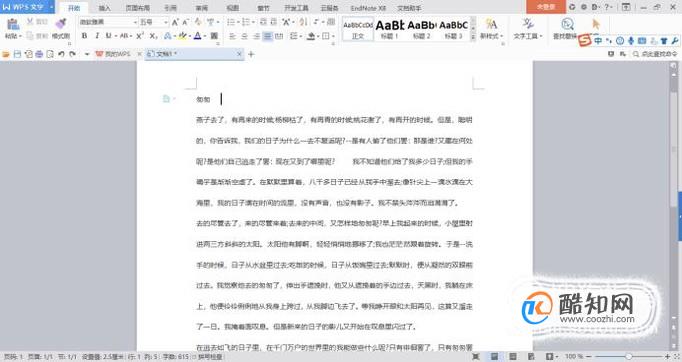The width and height of the screenshot is (682, 362).
Task: Open the font color A dropdown
Action: click(x=204, y=36)
